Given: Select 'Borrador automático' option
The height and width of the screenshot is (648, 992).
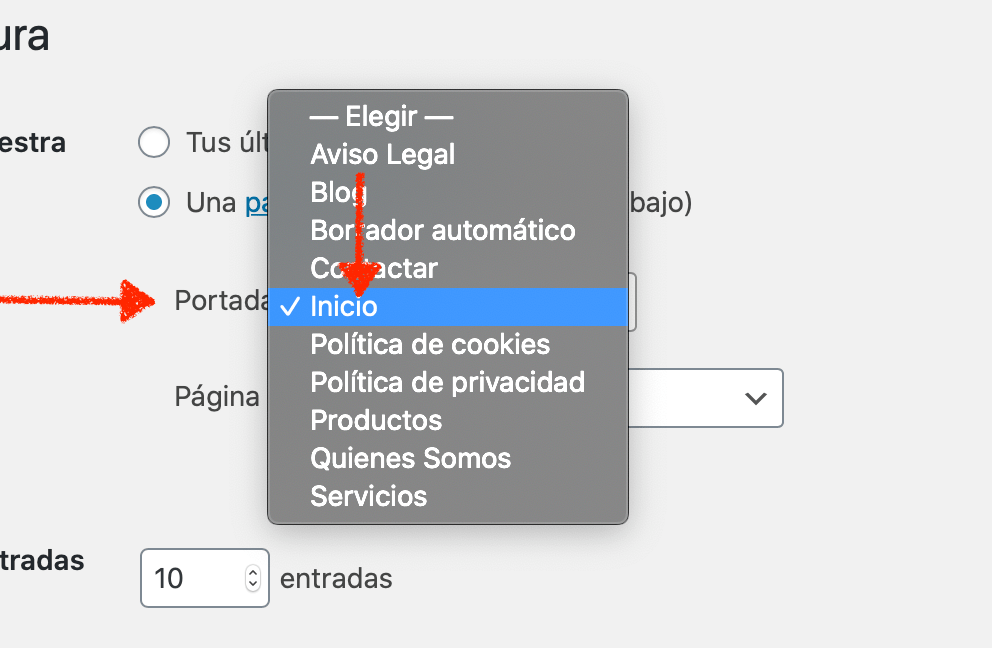Looking at the screenshot, I should point(448,230).
